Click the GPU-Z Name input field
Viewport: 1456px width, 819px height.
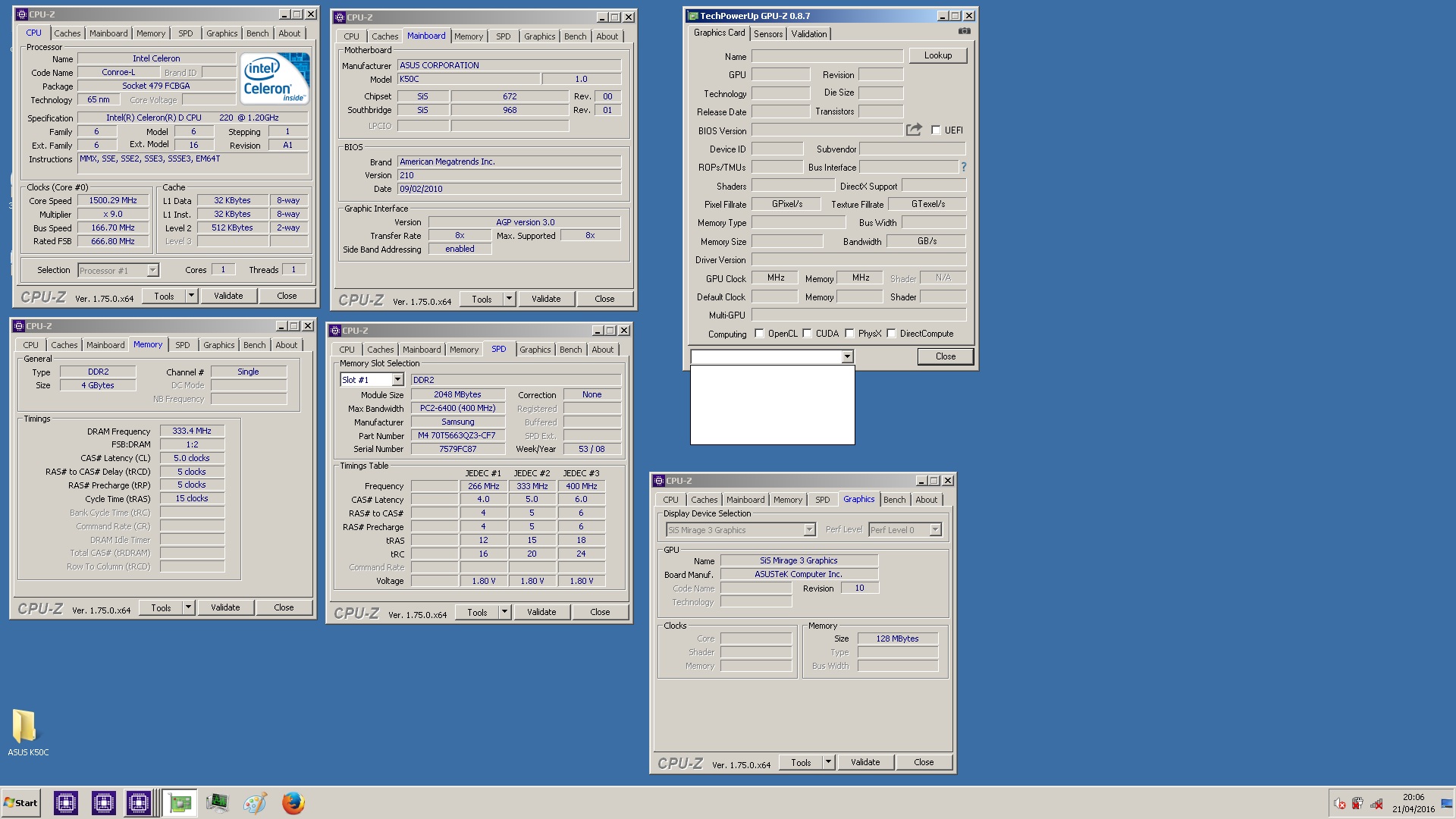(827, 56)
